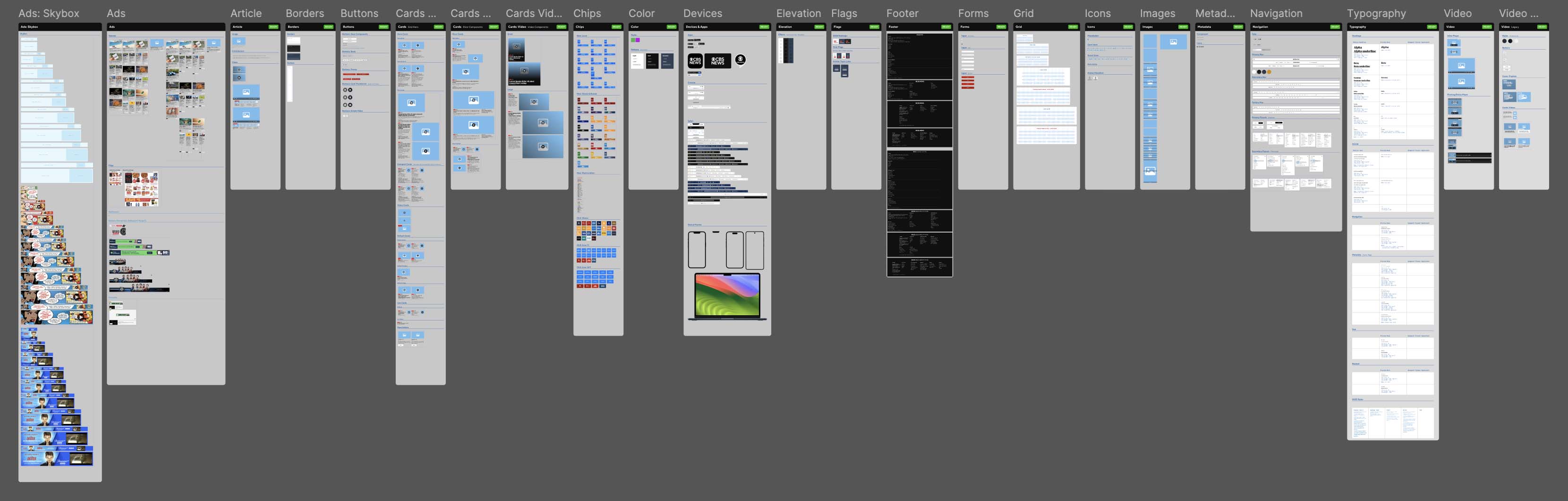Select the "Navigation" frame label
Viewport: 1568px width, 501px height.
coord(1276,13)
